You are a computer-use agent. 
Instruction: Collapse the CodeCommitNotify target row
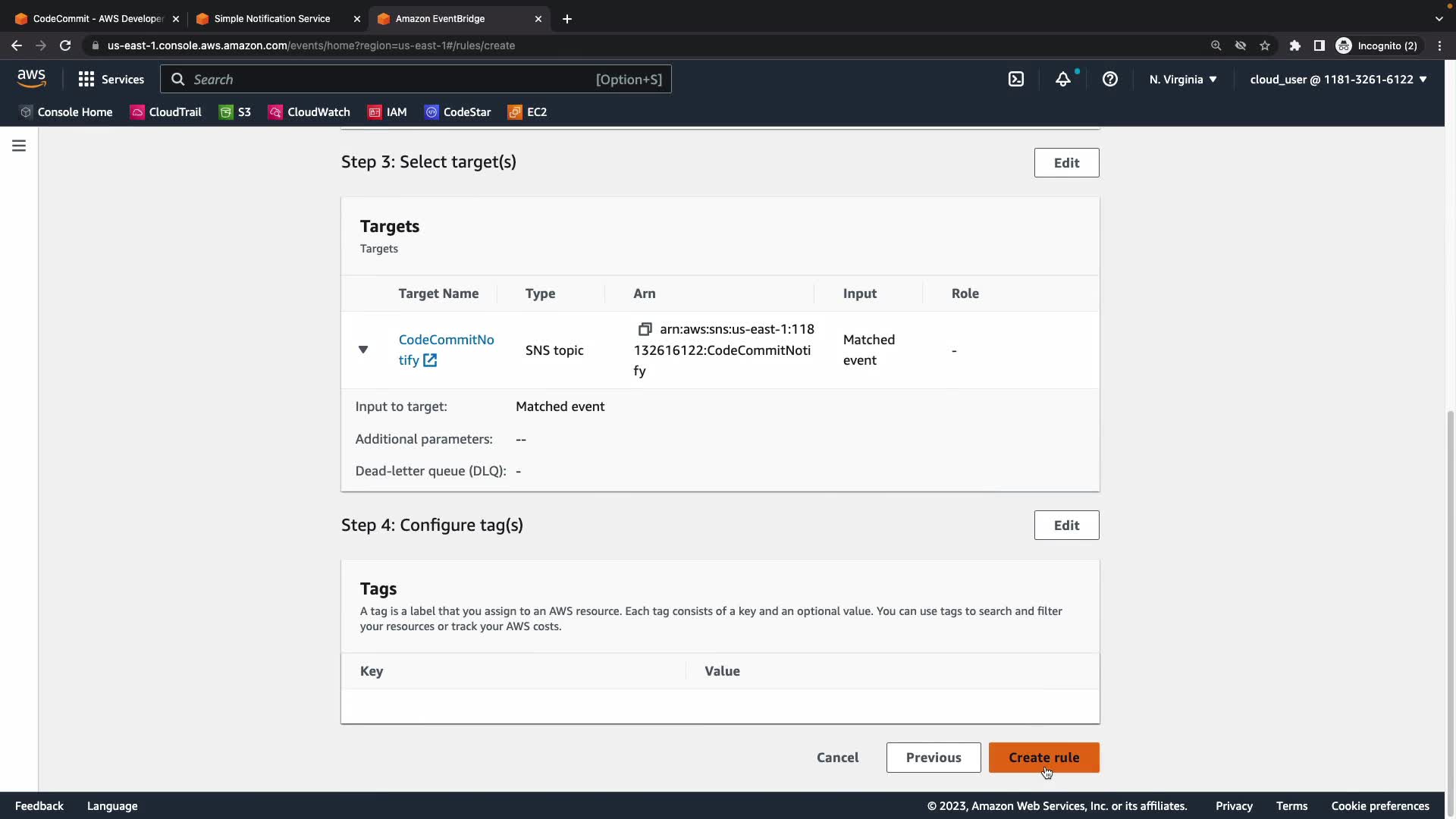click(363, 350)
